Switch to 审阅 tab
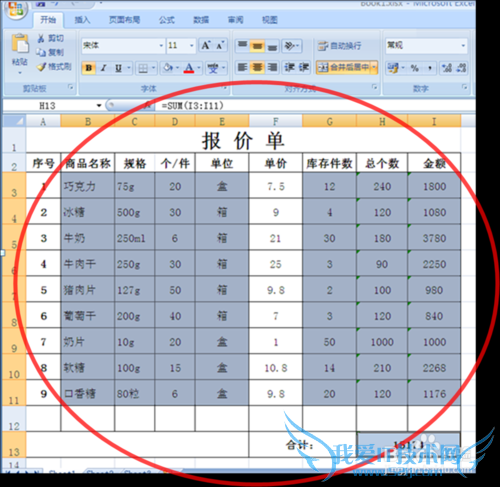Image resolution: width=500 pixels, height=487 pixels. 235,20
